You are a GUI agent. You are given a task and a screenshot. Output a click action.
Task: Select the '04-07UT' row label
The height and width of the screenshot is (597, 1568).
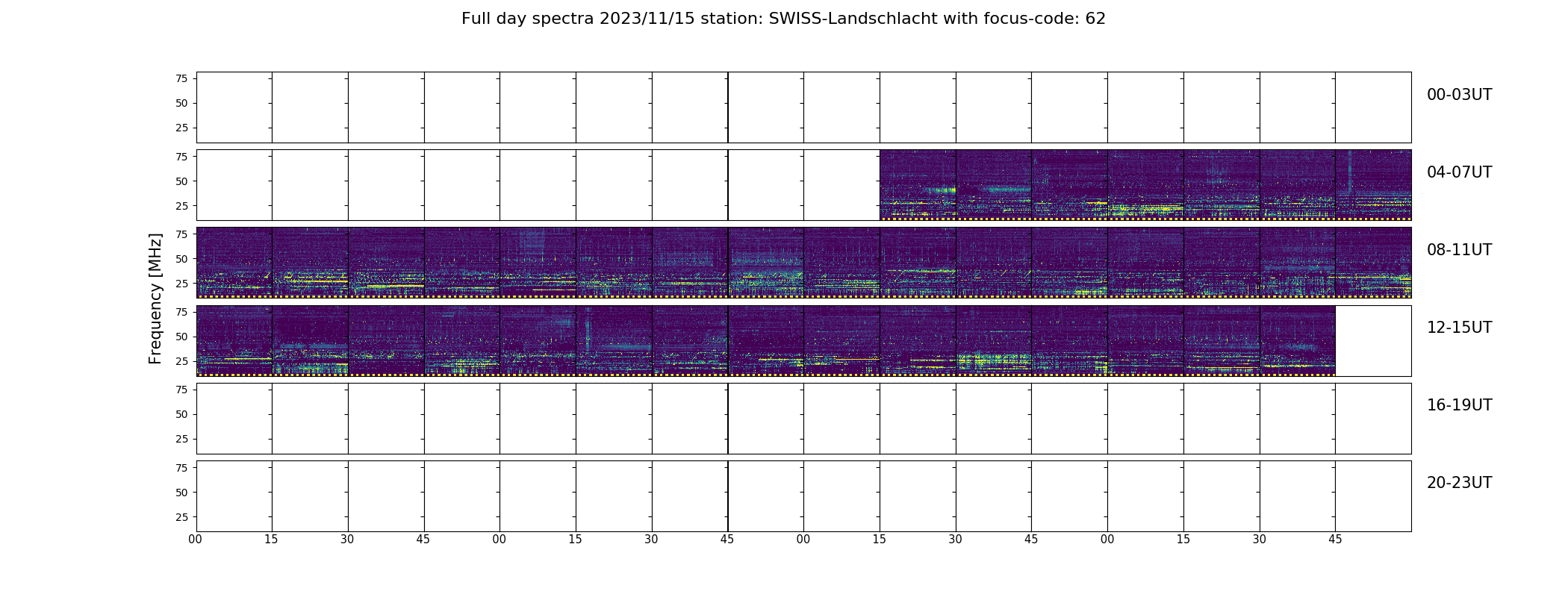pyautogui.click(x=1459, y=172)
